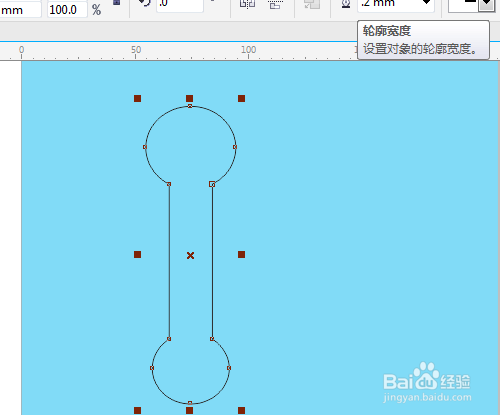This screenshot has height=415, width=500.
Task: Select the right node of the upper circle
Action: pos(235,147)
